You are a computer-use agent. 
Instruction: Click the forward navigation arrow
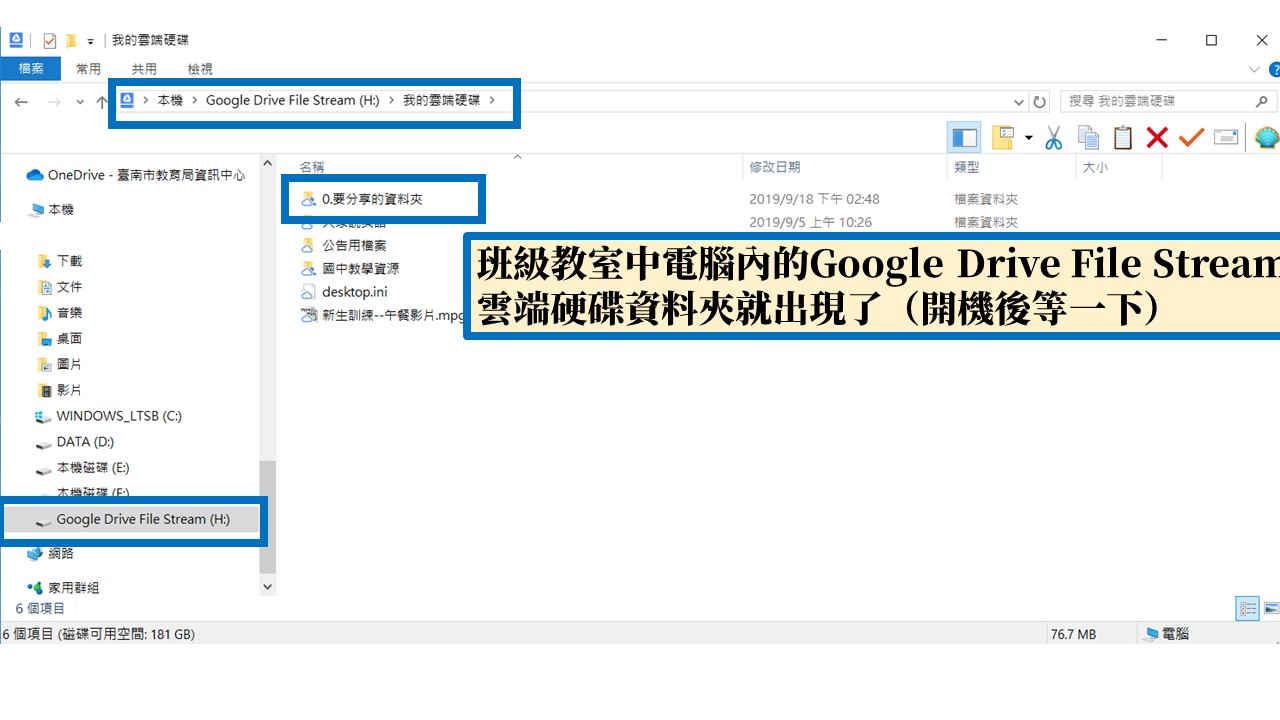coord(54,101)
